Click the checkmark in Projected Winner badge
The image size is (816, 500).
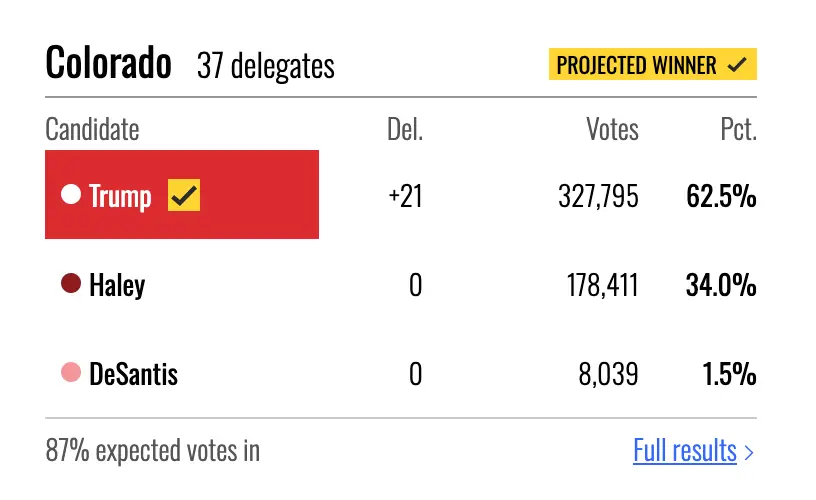[x=737, y=65]
